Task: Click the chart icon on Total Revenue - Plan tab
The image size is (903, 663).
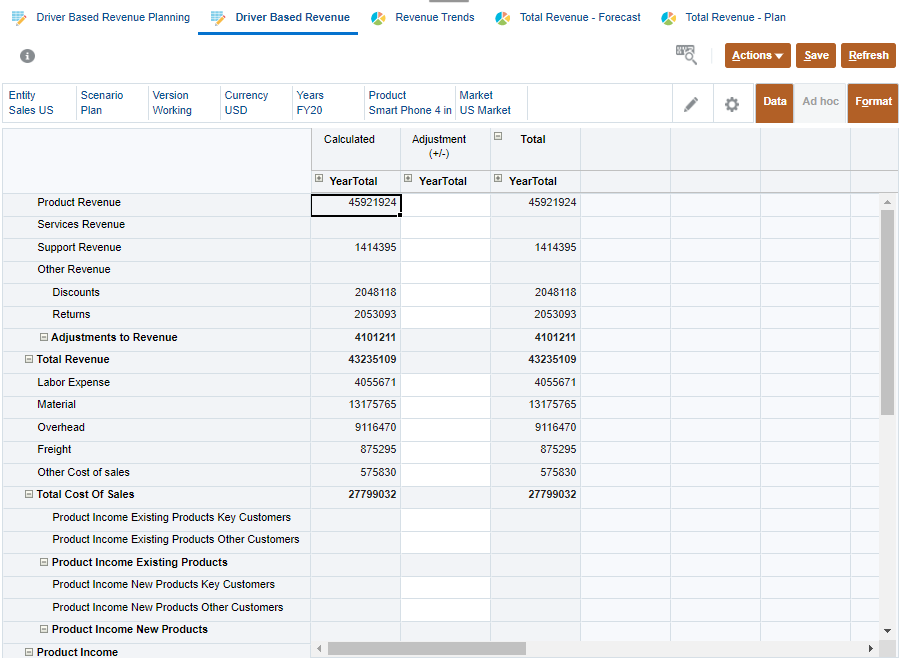Action: pyautogui.click(x=668, y=17)
